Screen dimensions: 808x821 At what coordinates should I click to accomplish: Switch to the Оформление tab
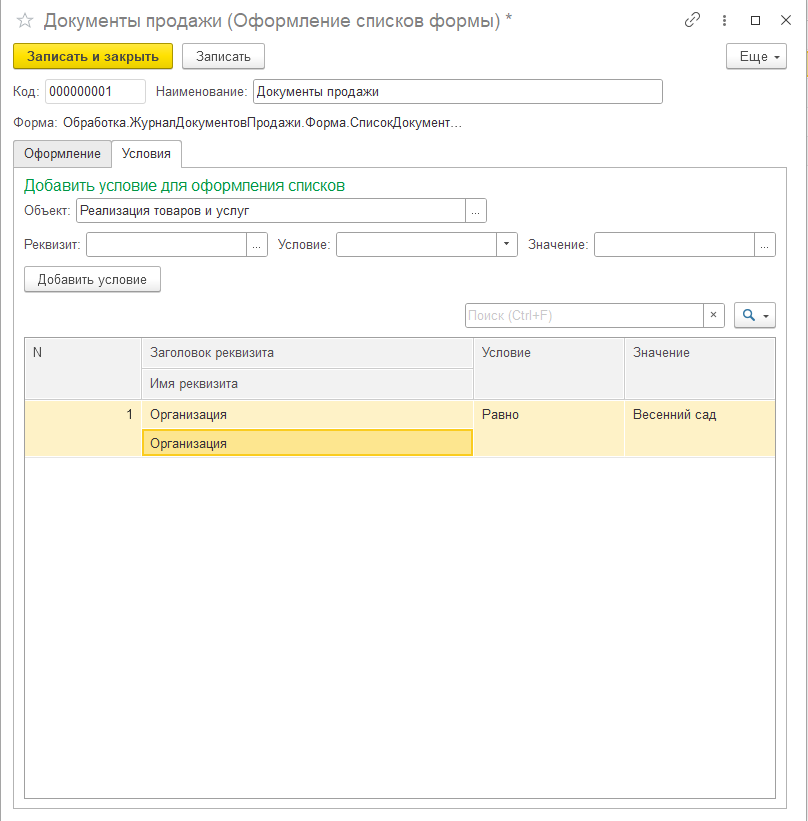62,153
